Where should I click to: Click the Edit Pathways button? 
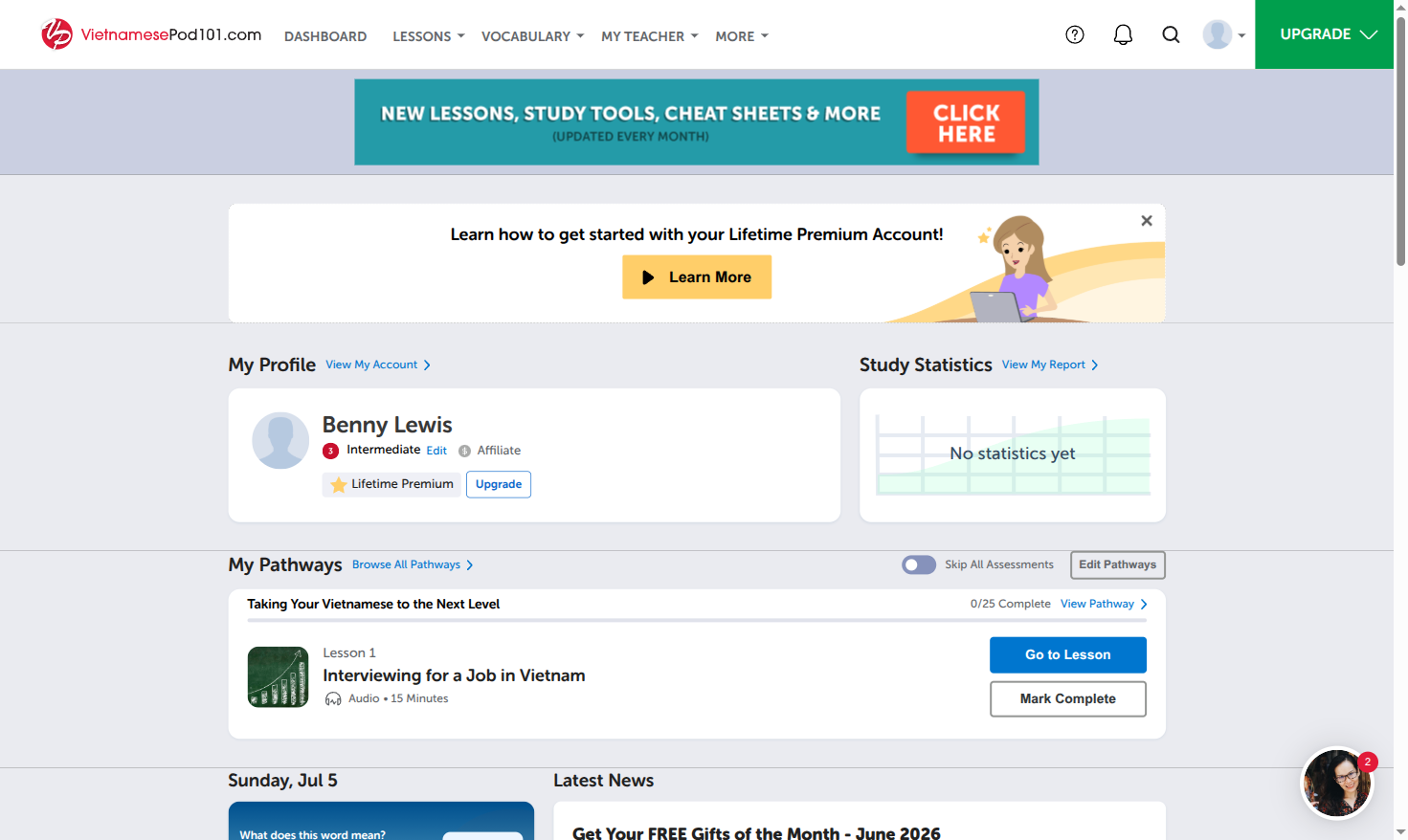(1117, 564)
